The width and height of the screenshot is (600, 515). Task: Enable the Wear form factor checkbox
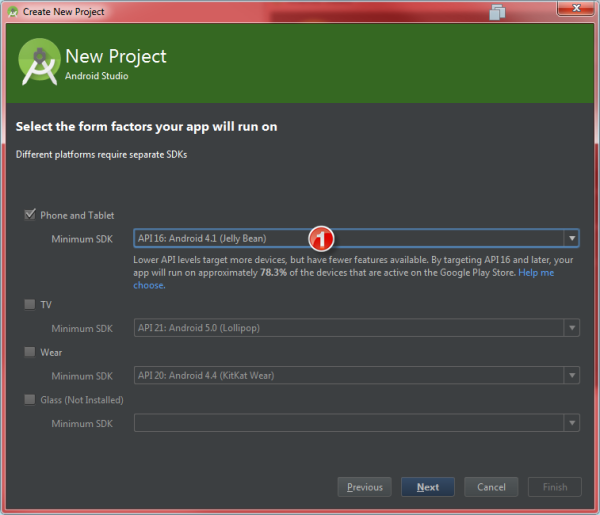[x=30, y=352]
